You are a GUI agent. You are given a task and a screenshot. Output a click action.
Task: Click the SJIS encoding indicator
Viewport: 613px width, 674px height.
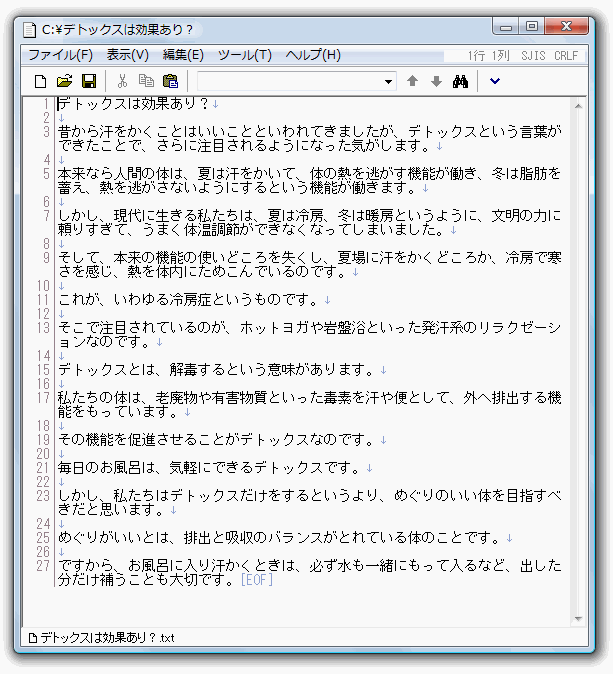click(x=533, y=56)
